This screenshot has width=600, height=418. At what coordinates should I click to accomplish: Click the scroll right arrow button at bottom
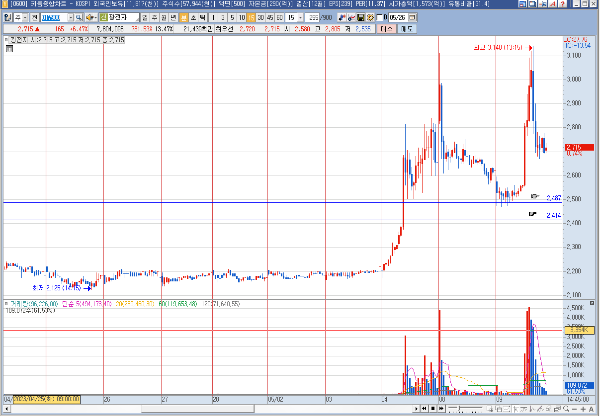(x=416, y=409)
